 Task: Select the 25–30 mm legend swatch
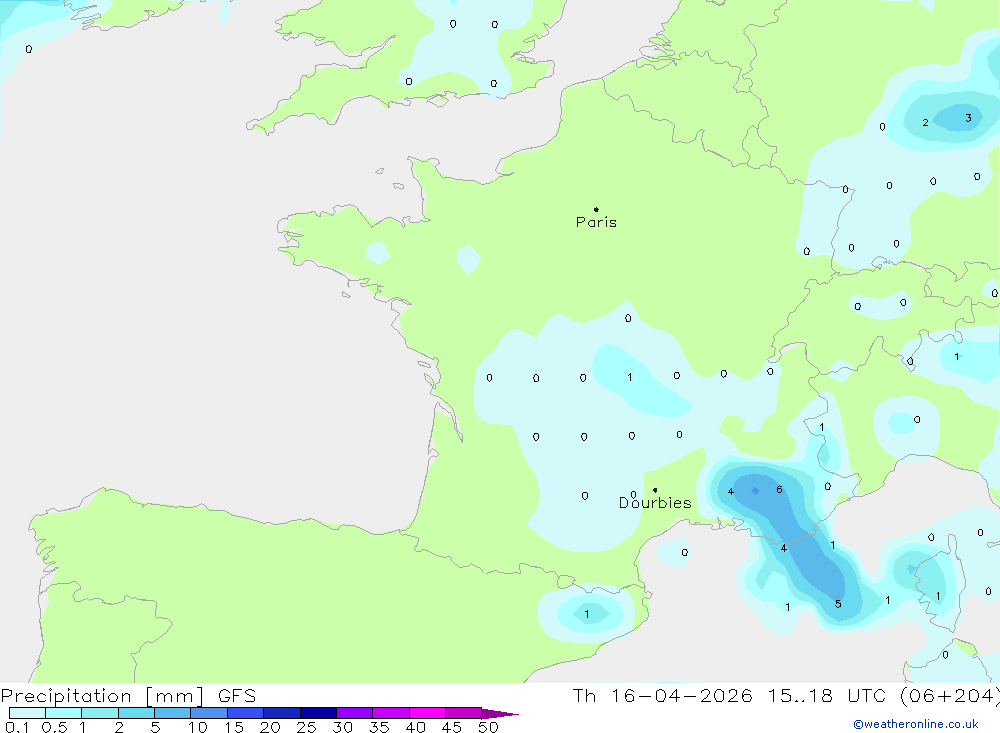pyautogui.click(x=318, y=713)
